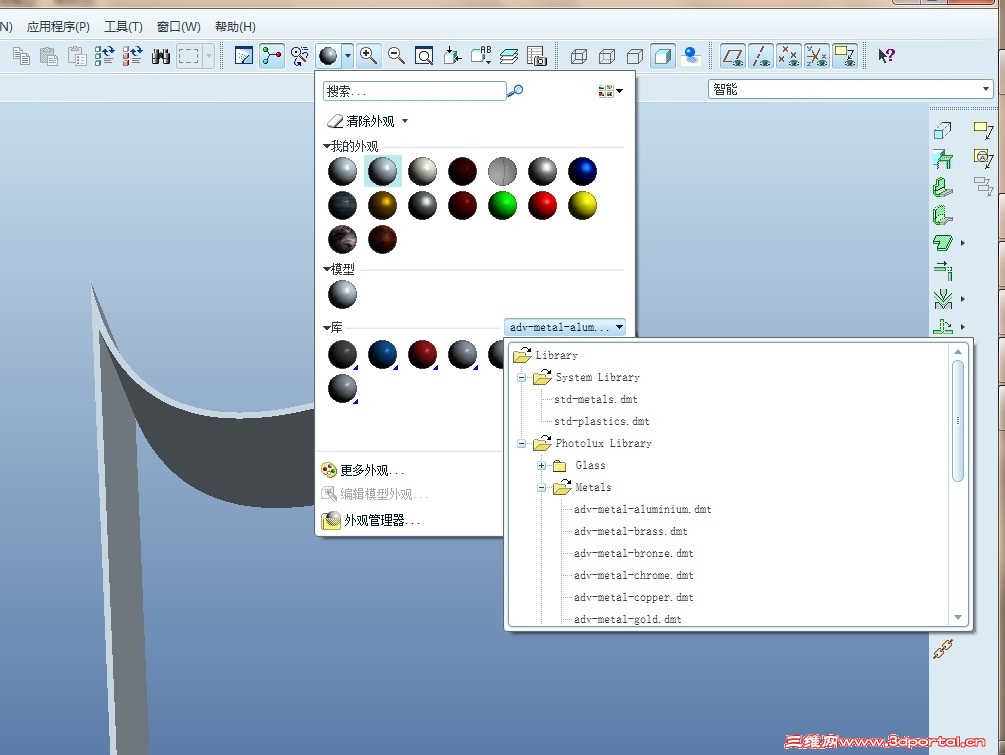Open the adv-metal-alum library dropdown
The width and height of the screenshot is (1005, 755).
click(565, 327)
